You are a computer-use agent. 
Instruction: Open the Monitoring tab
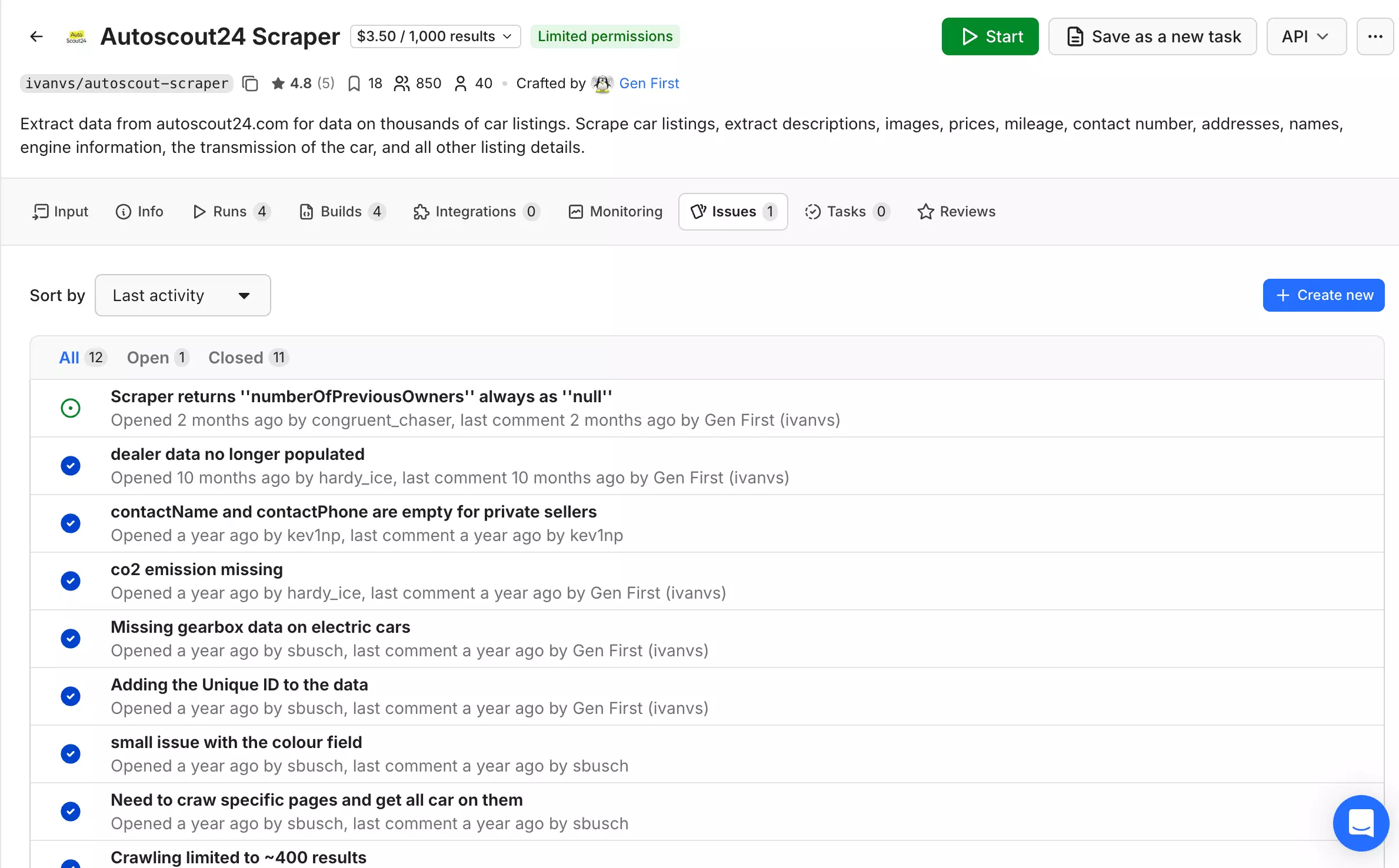point(615,212)
